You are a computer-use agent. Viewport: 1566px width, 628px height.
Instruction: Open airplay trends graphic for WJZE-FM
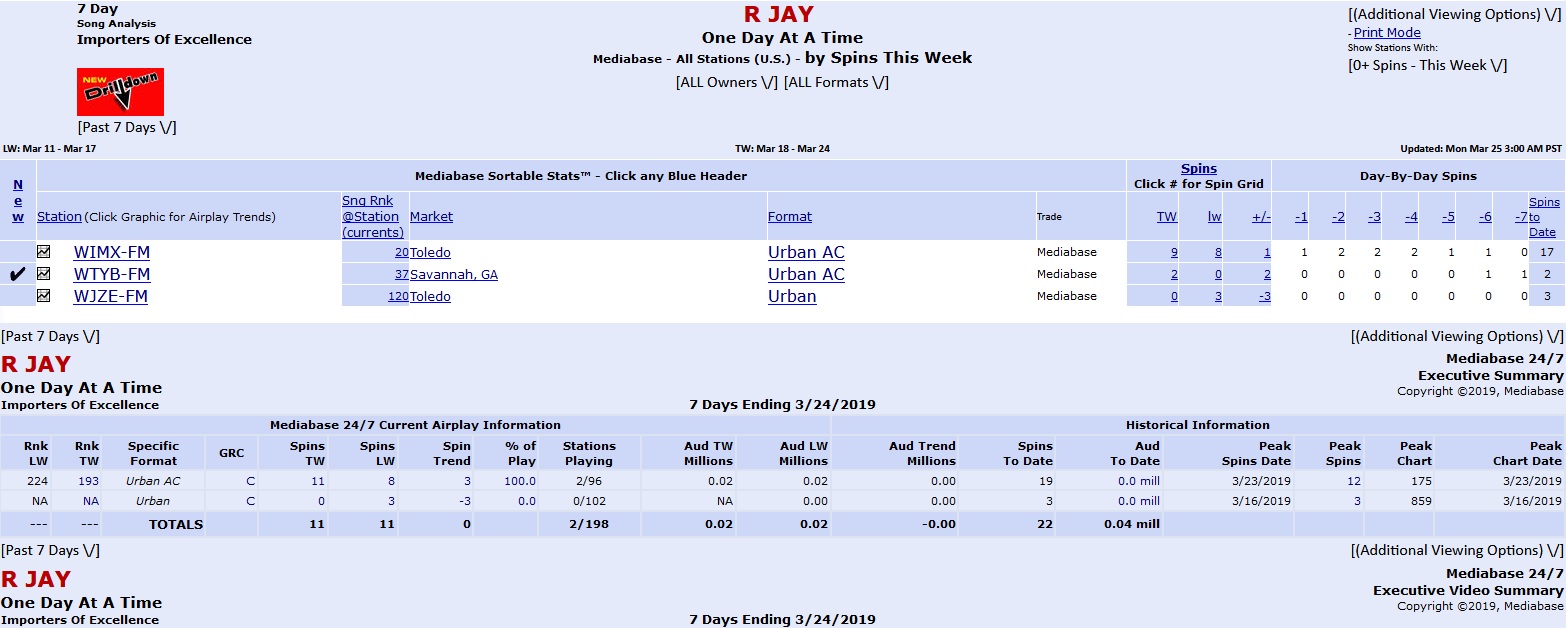point(44,296)
